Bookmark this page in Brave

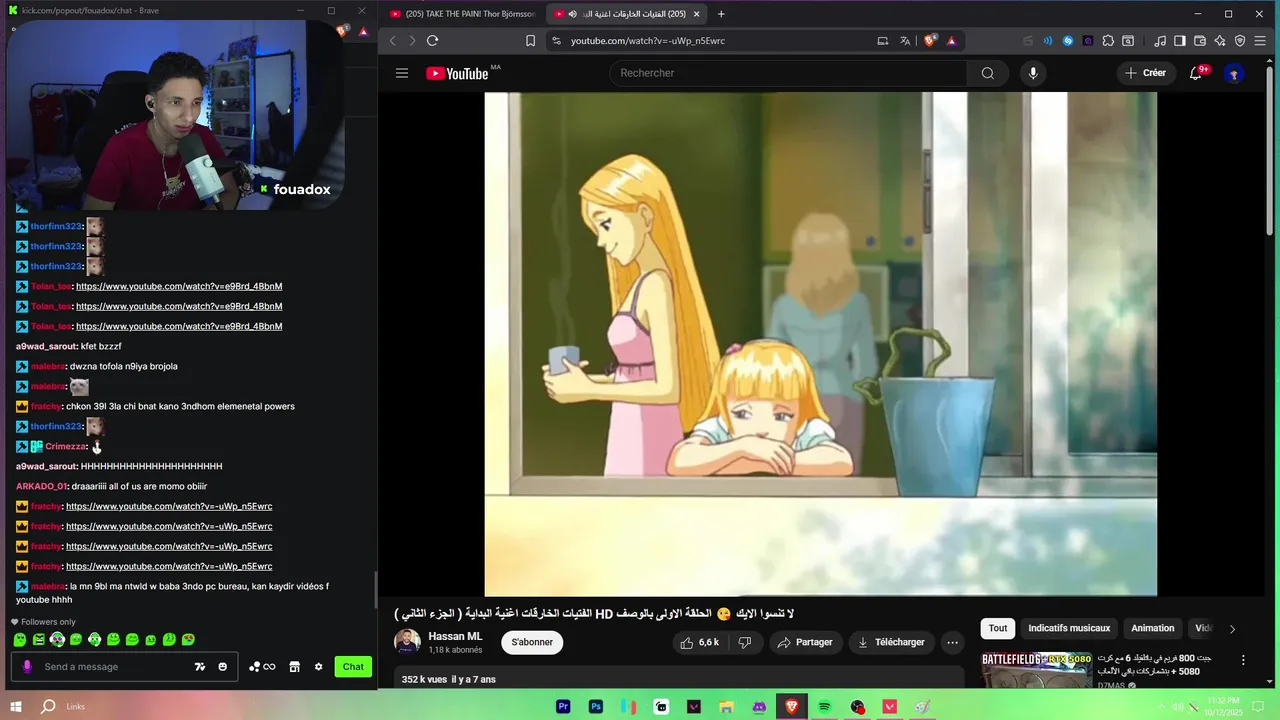tap(530, 41)
